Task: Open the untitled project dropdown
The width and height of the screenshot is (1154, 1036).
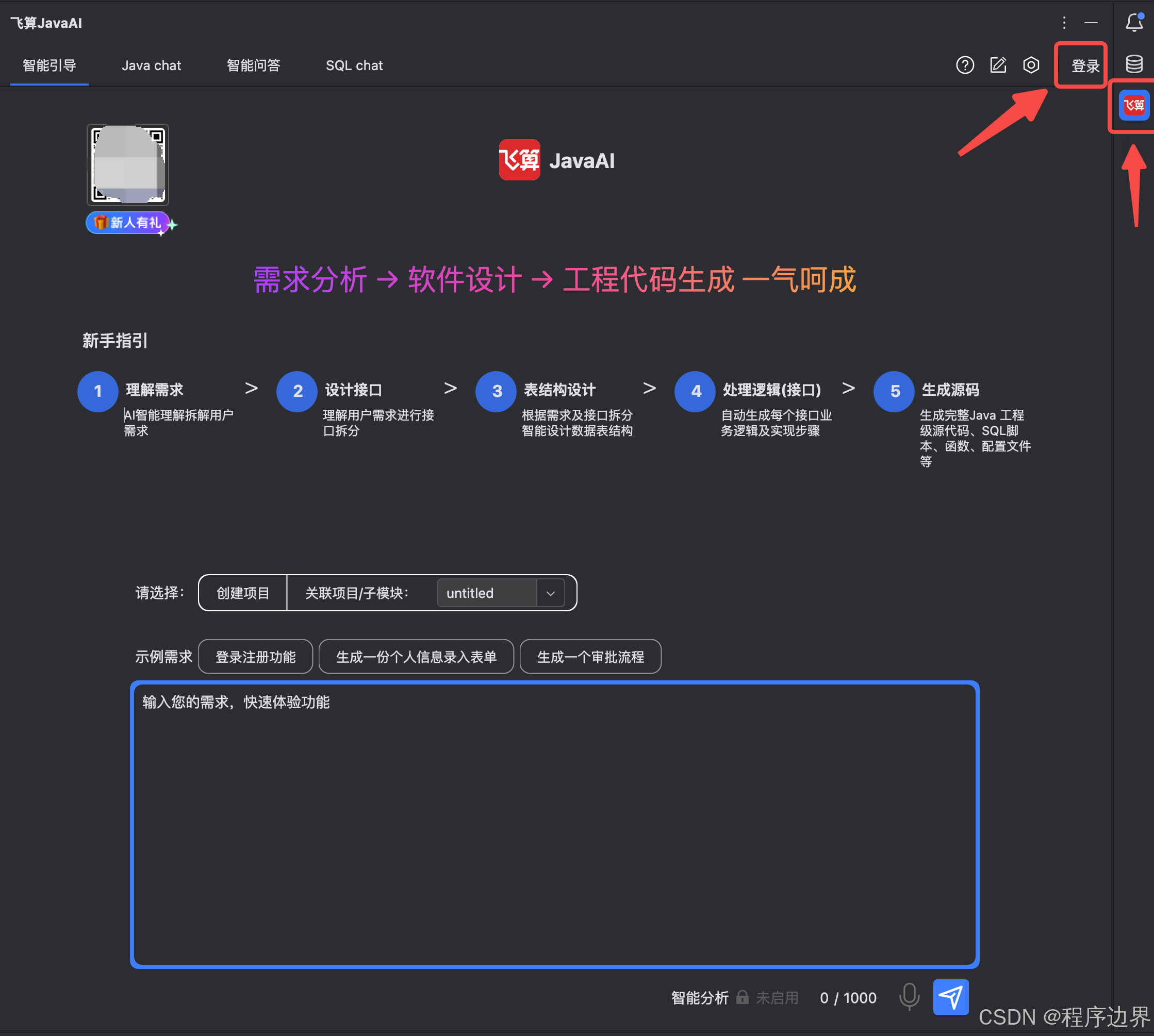Action: click(x=500, y=593)
